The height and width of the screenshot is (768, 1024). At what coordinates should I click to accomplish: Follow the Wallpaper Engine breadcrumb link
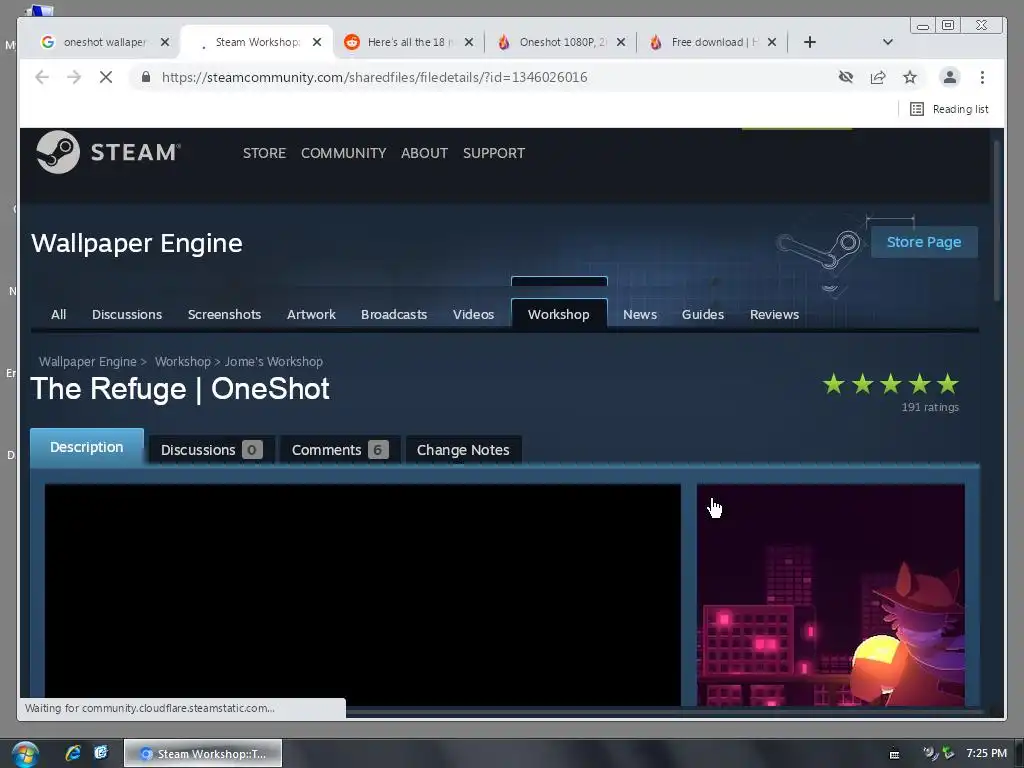88,361
